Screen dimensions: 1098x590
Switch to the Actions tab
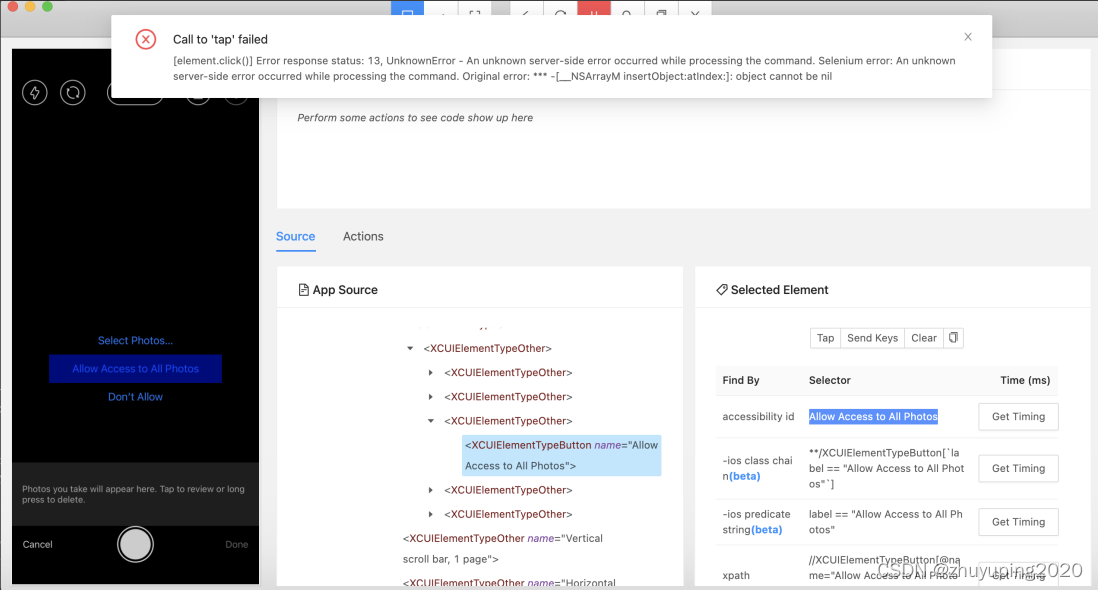(x=363, y=237)
